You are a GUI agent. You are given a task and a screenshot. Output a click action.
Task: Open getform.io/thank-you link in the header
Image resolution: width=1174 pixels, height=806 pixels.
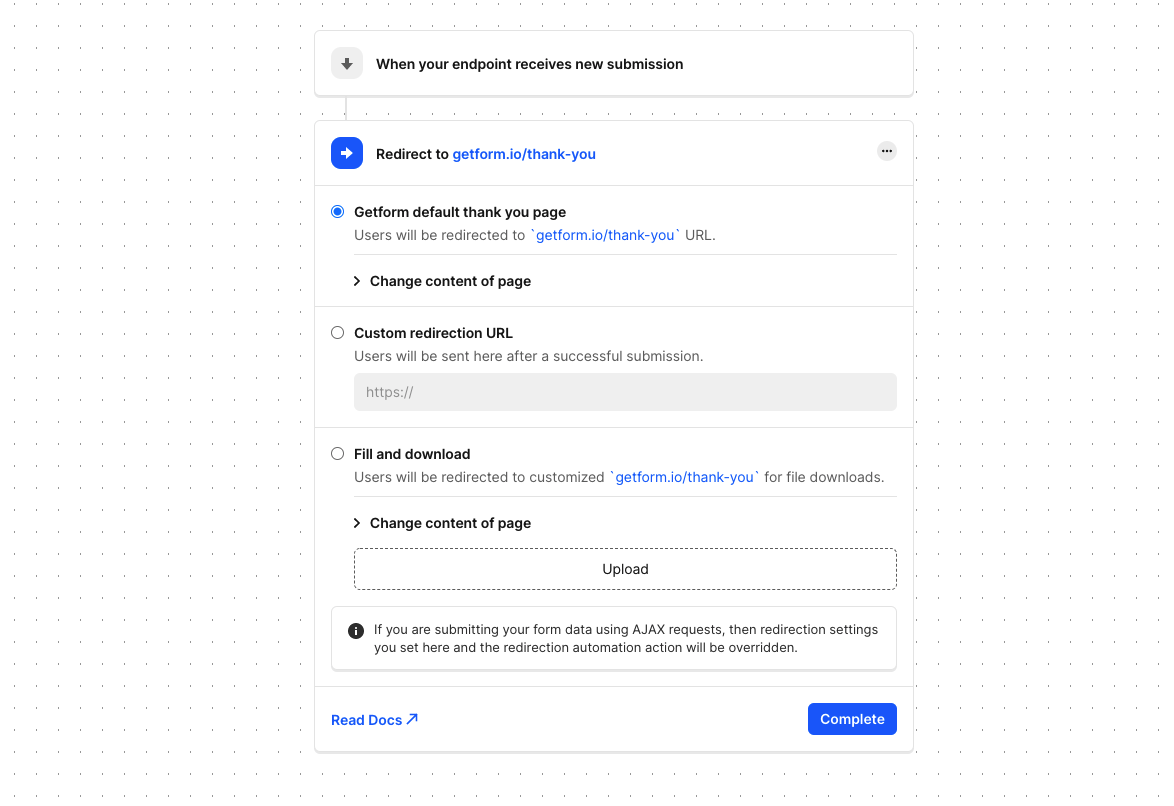tap(524, 154)
